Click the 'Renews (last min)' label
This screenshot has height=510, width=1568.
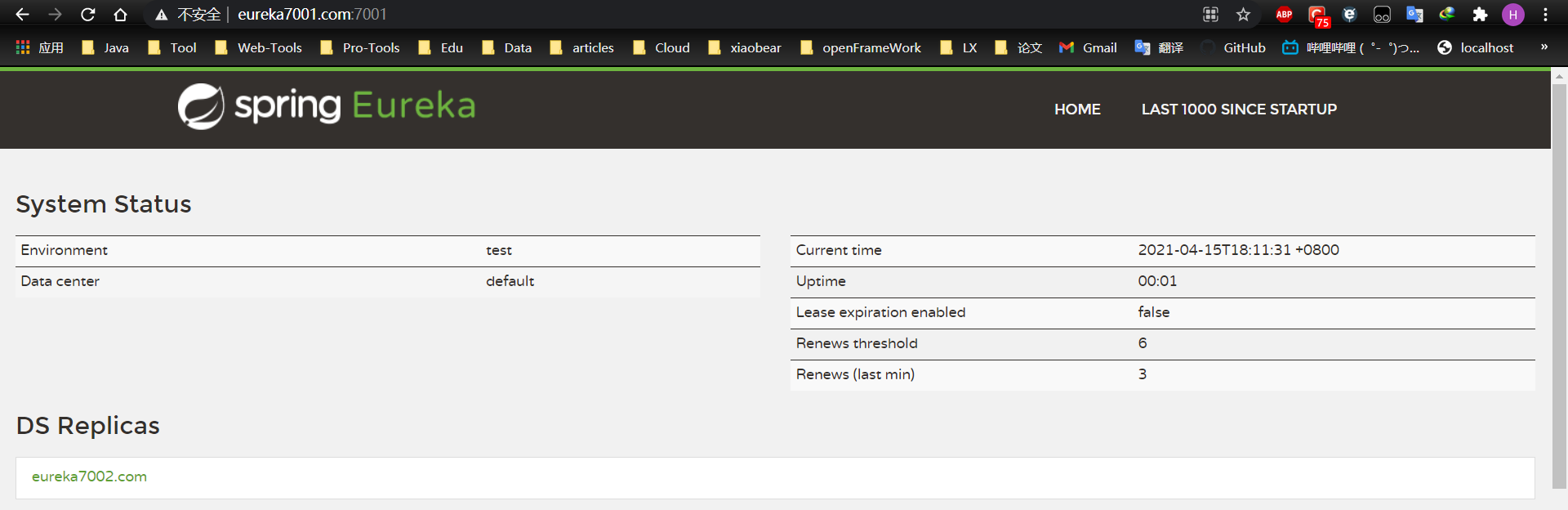click(855, 374)
